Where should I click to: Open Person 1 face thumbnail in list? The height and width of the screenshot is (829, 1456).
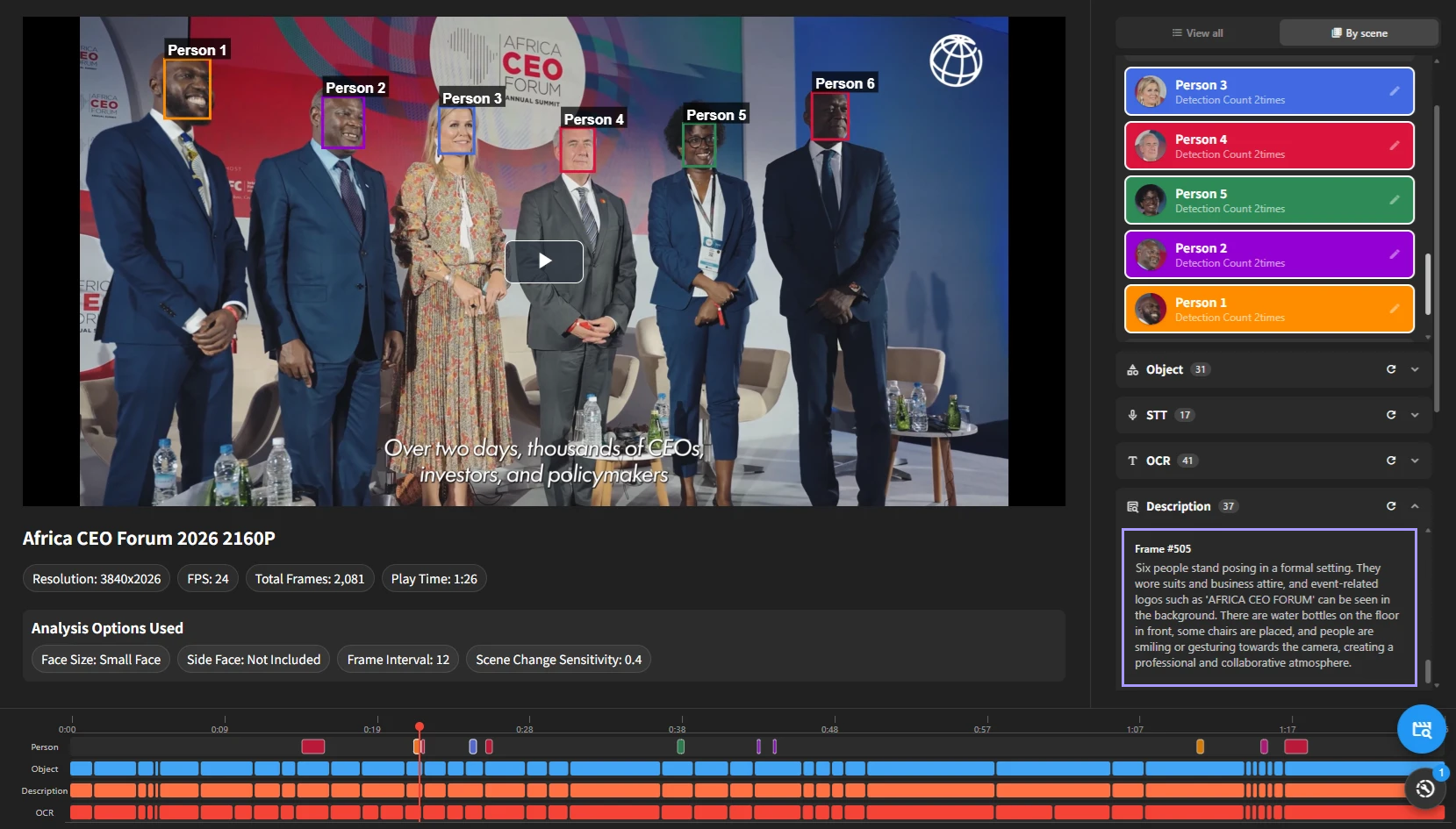[x=1151, y=309]
